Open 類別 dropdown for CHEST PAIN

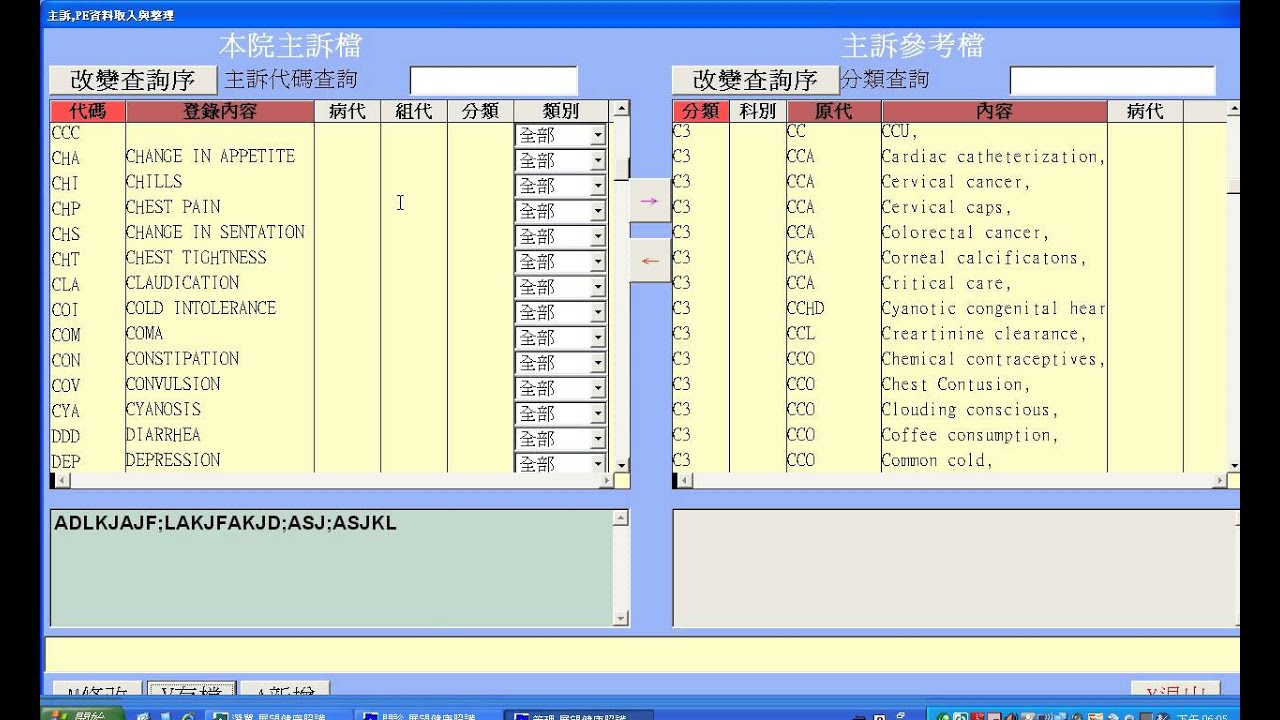tap(598, 211)
